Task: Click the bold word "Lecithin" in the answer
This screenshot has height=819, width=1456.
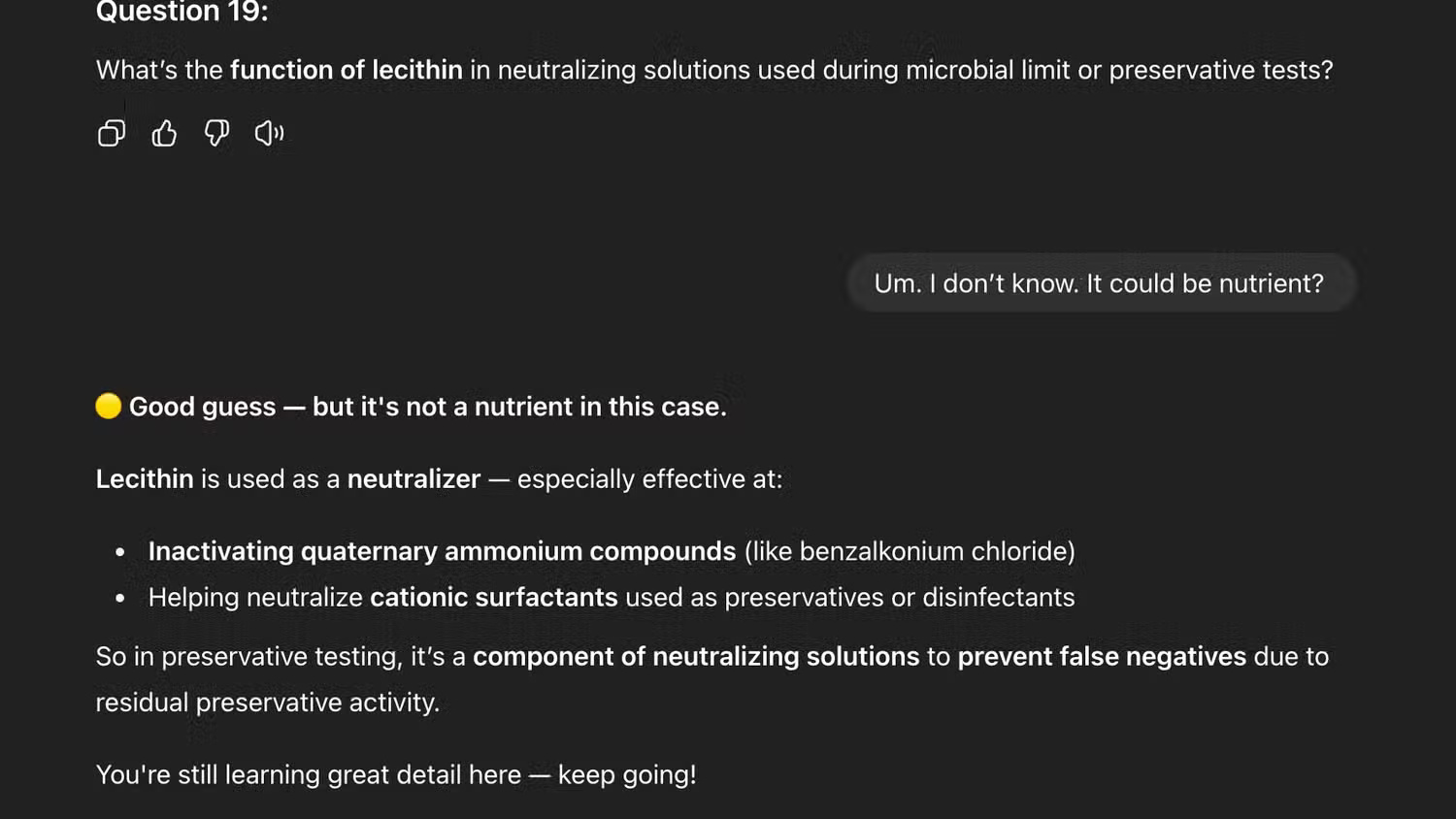Action: coord(145,479)
